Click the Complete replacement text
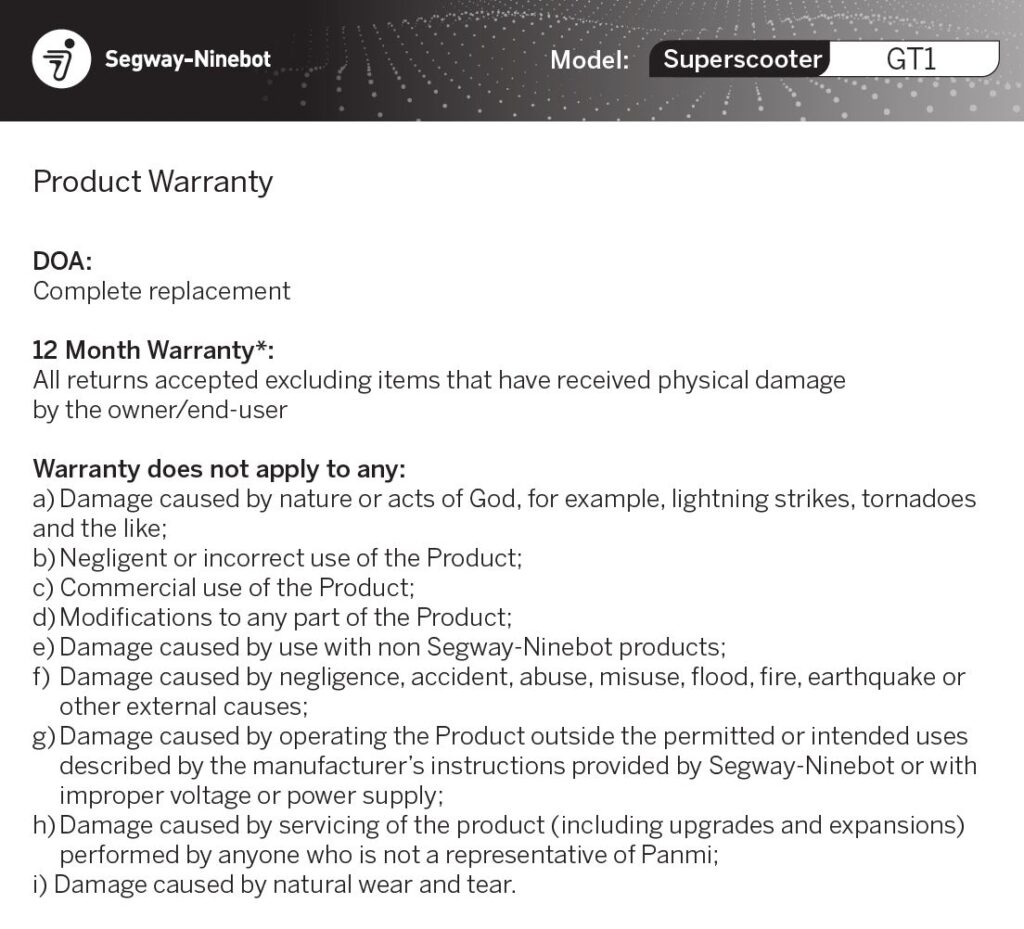 pos(161,291)
